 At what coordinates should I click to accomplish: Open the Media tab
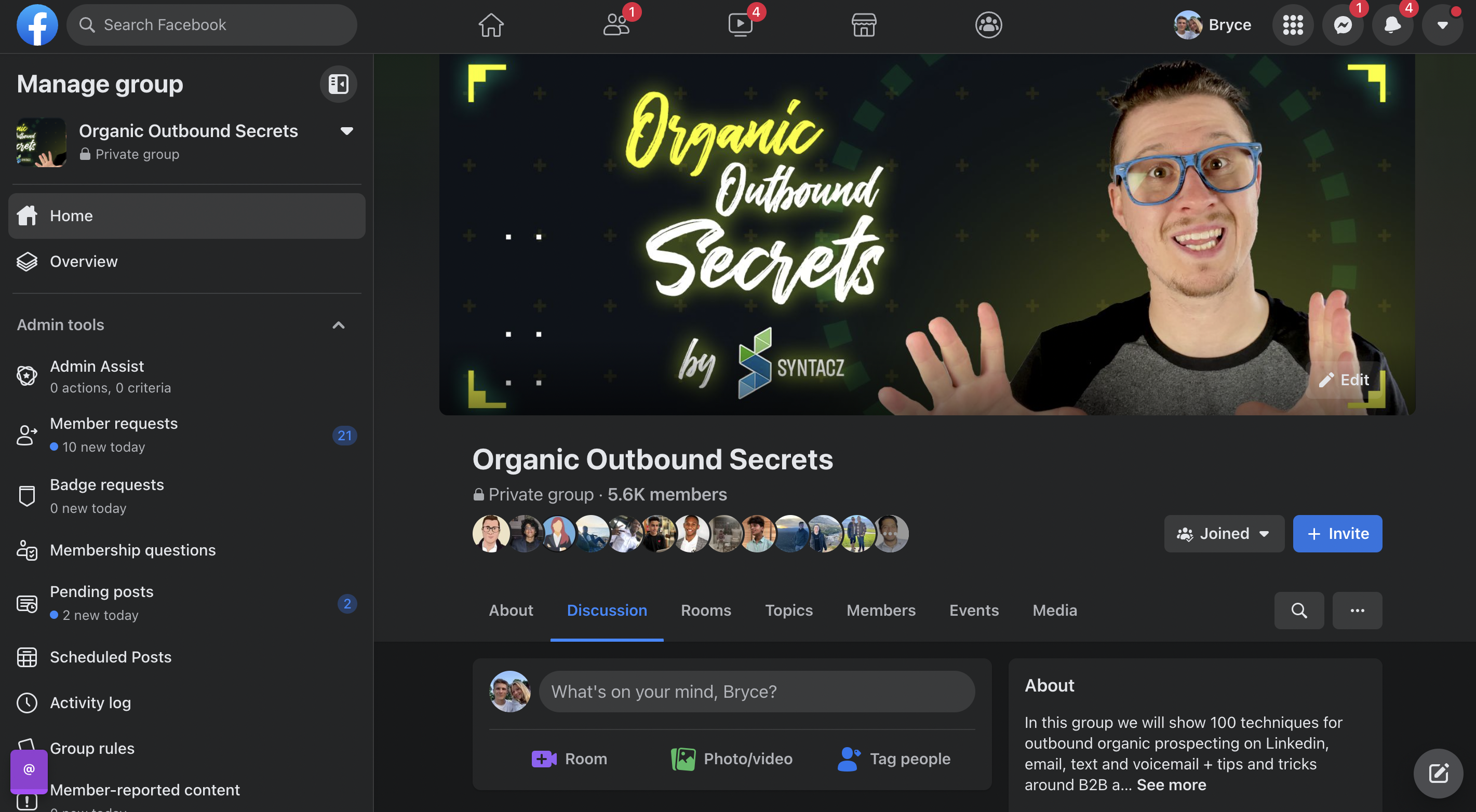tap(1054, 611)
